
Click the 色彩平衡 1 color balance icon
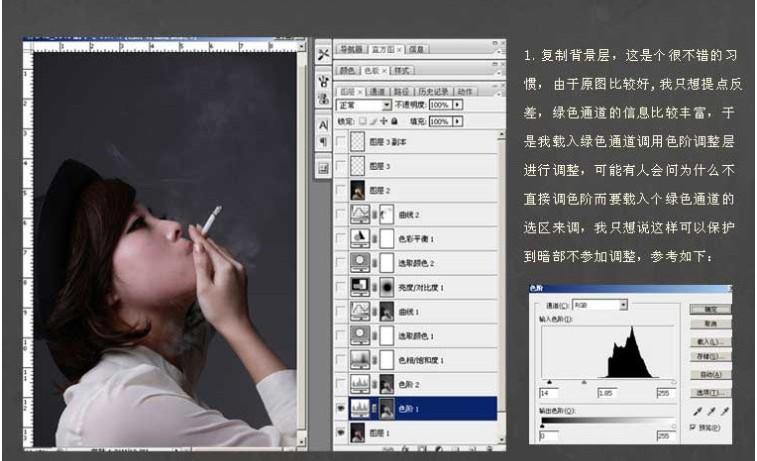[x=360, y=238]
